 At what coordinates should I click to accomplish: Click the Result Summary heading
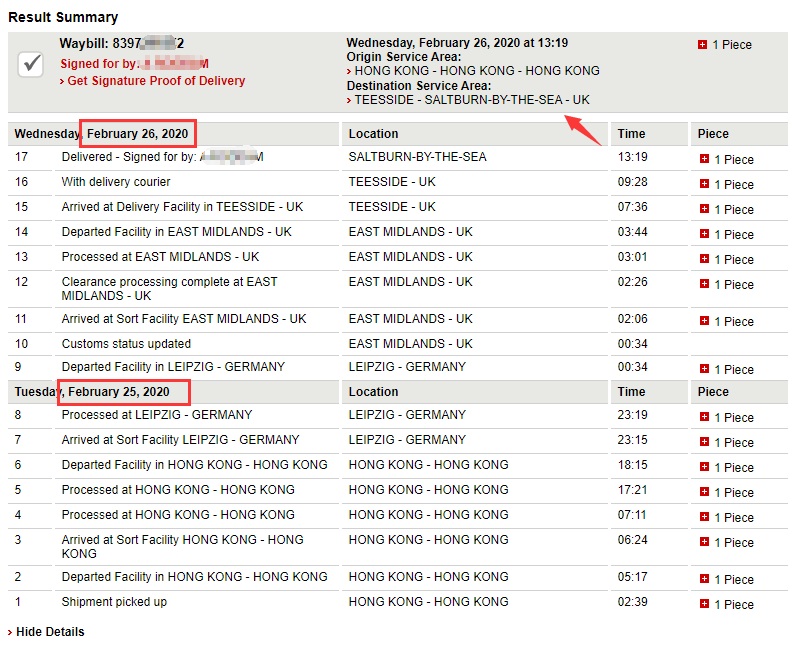pos(63,17)
